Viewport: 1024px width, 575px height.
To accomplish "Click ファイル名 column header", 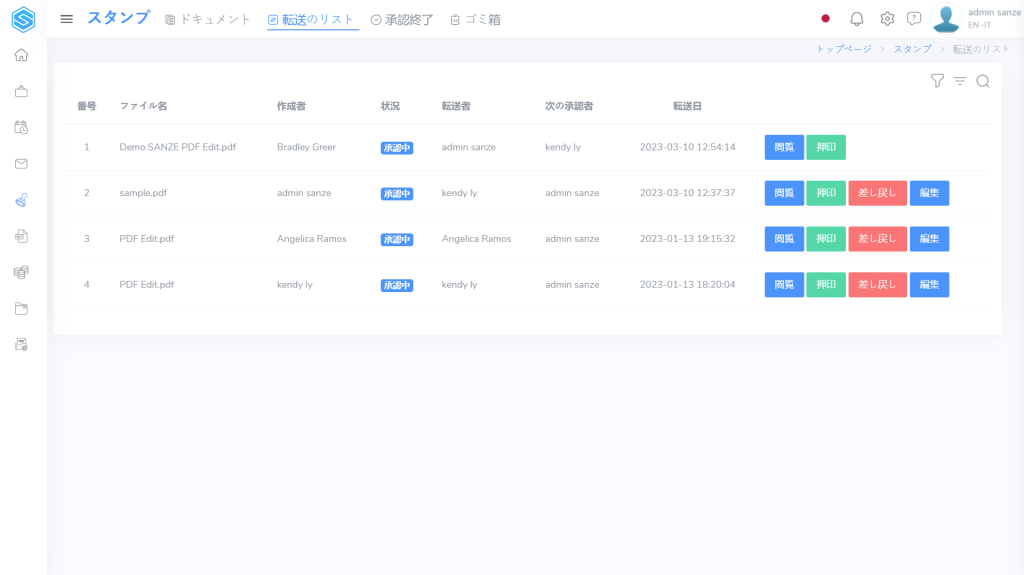I will (x=143, y=106).
